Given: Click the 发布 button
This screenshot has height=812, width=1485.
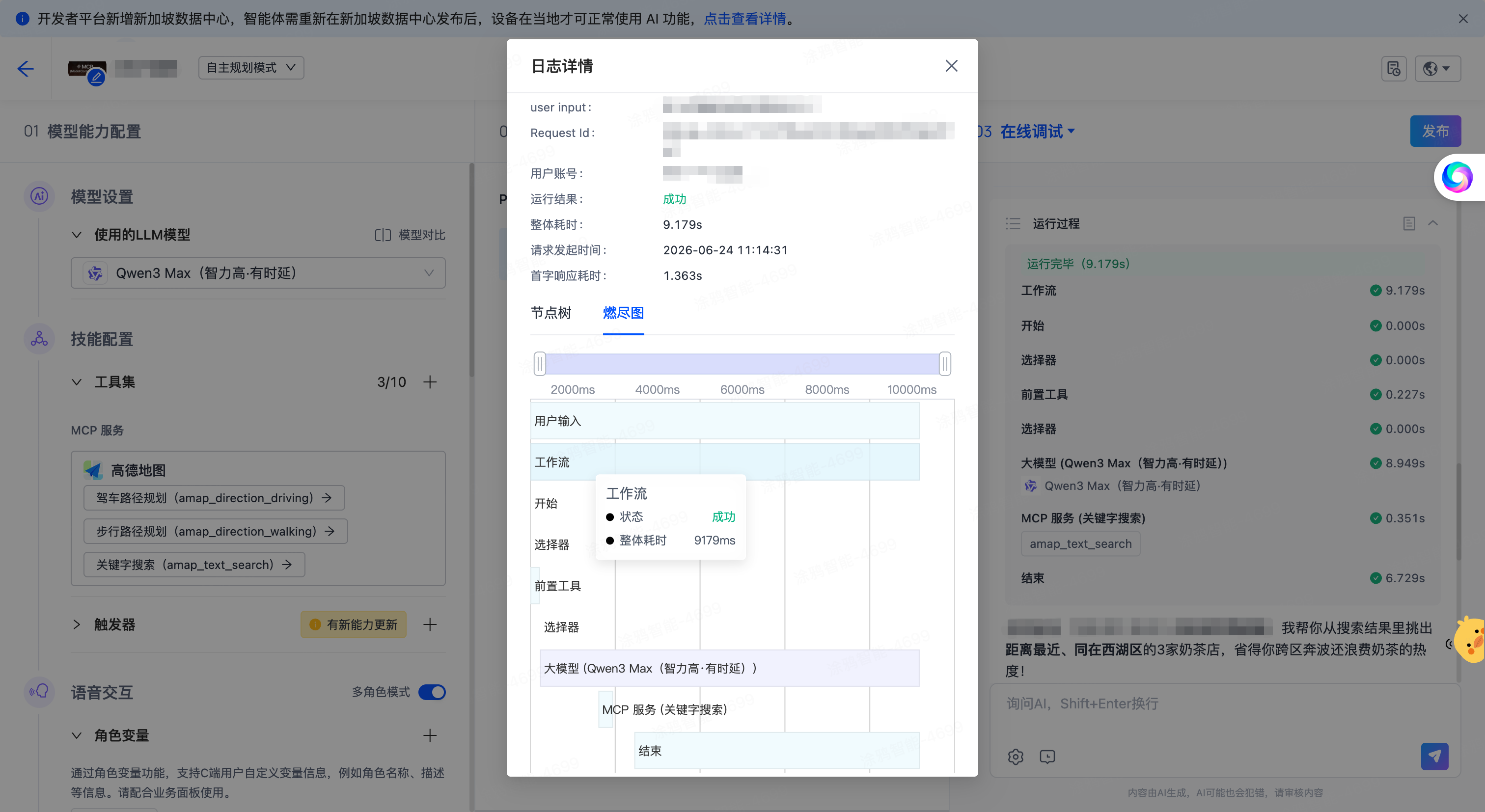Looking at the screenshot, I should 1435,131.
